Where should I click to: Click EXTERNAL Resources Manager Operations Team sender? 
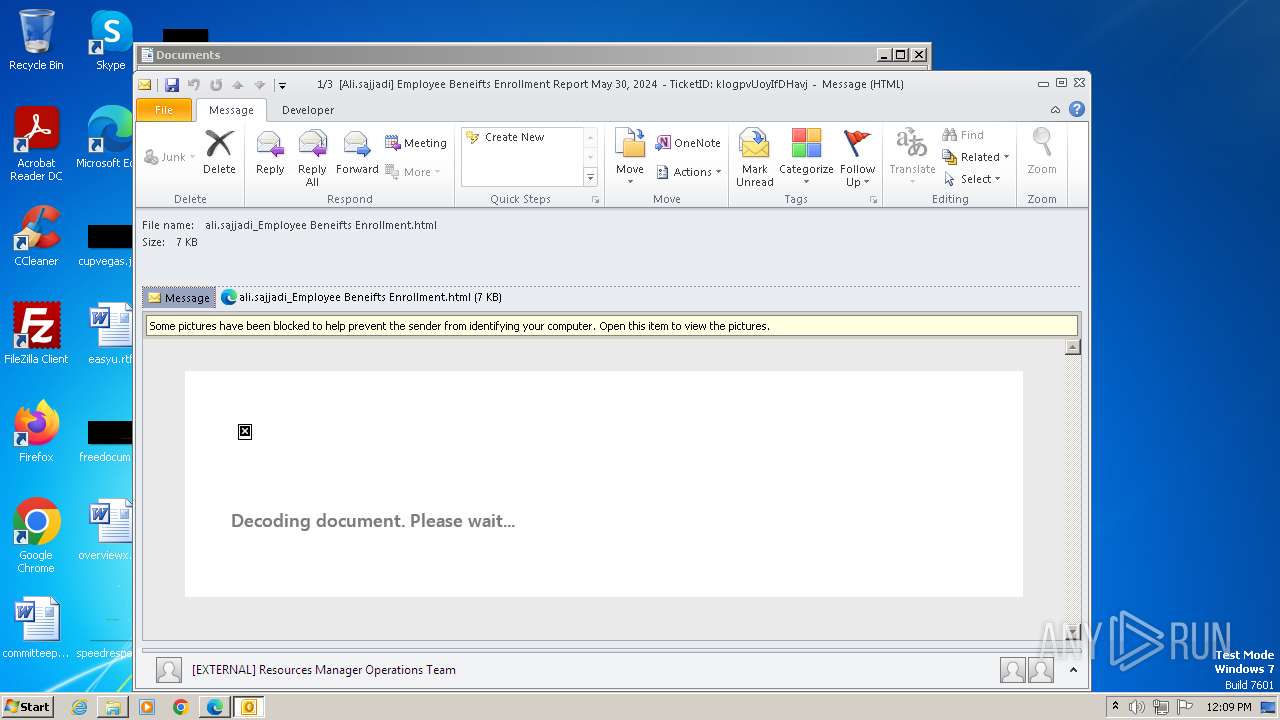pyautogui.click(x=324, y=670)
